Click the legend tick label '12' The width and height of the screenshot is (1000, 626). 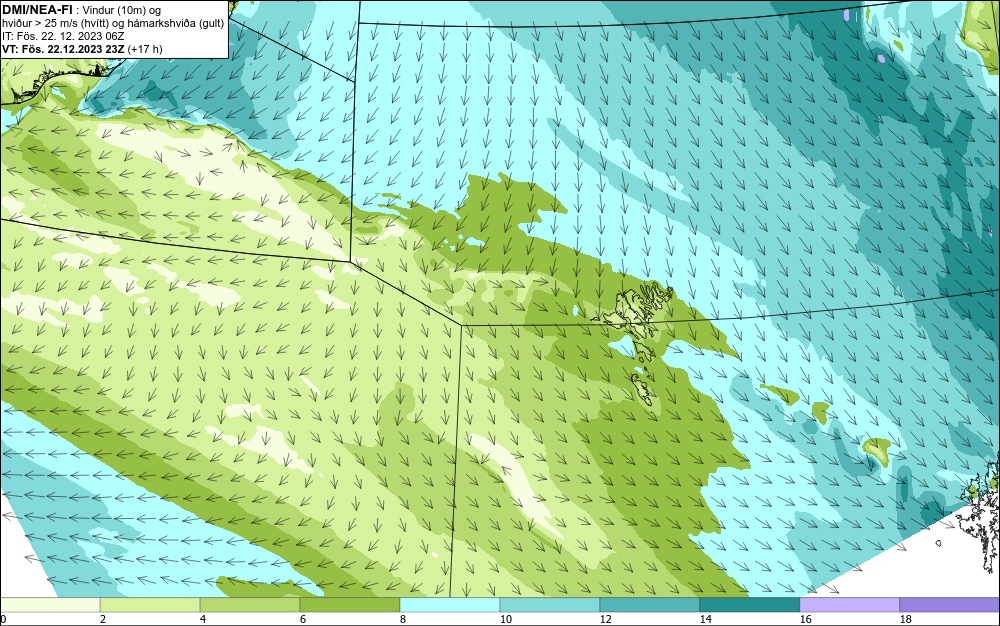coord(605,619)
